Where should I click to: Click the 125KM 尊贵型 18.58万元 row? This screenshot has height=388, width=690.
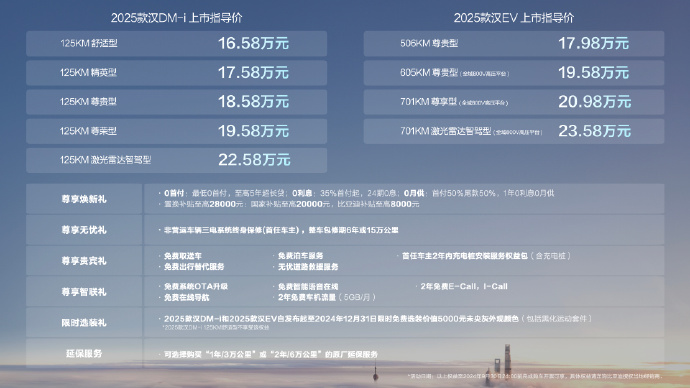176,102
